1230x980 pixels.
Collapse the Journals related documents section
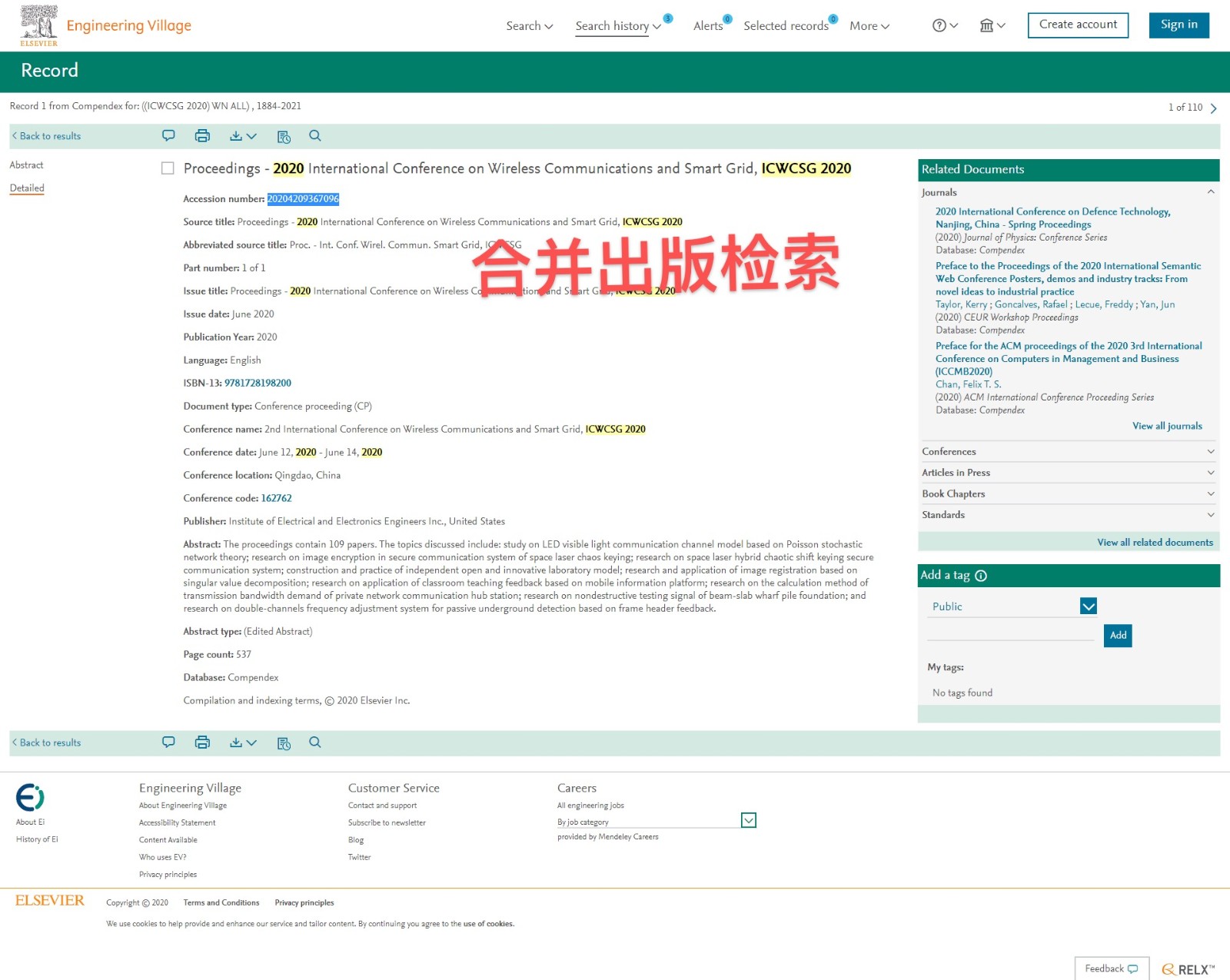coord(1210,192)
